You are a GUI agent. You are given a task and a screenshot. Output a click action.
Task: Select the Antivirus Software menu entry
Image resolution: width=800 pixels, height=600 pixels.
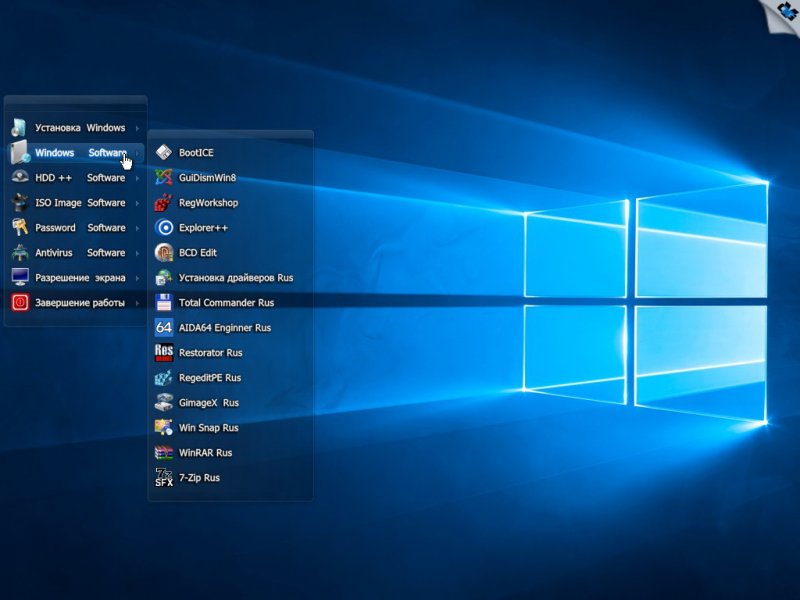76,253
